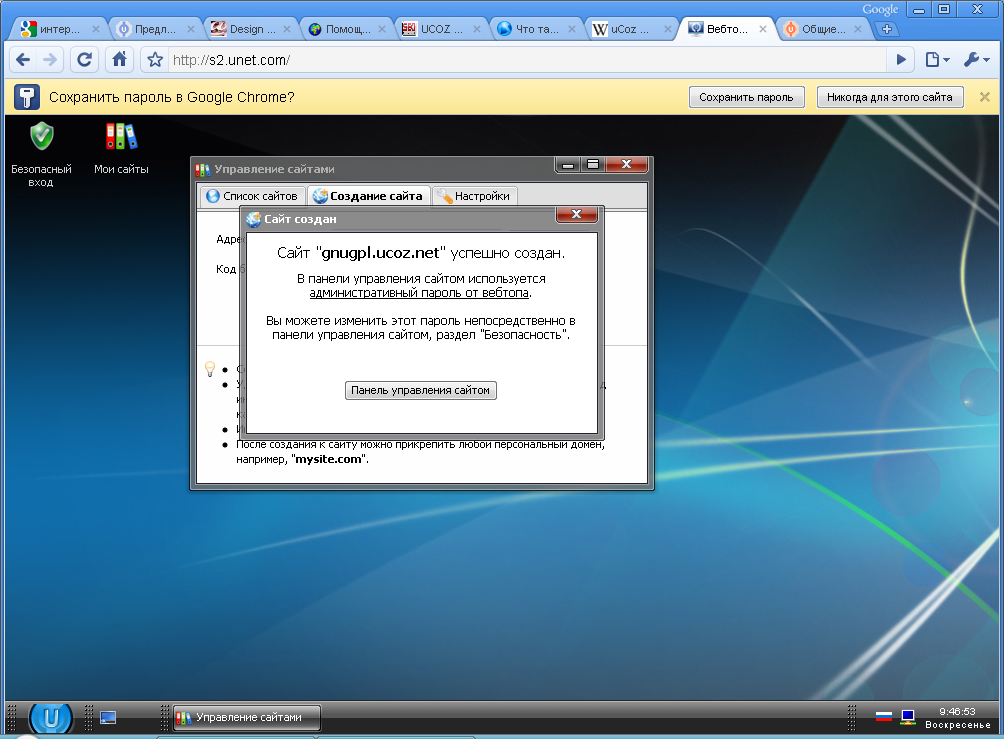Click the Управление сайтами title bar icon
This screenshot has height=739, width=1004.
[203, 169]
